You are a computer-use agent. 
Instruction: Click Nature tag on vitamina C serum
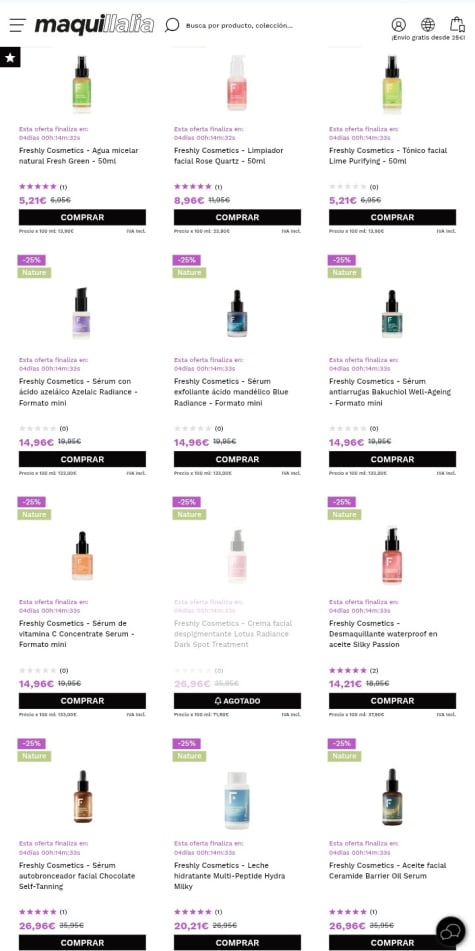pos(34,514)
